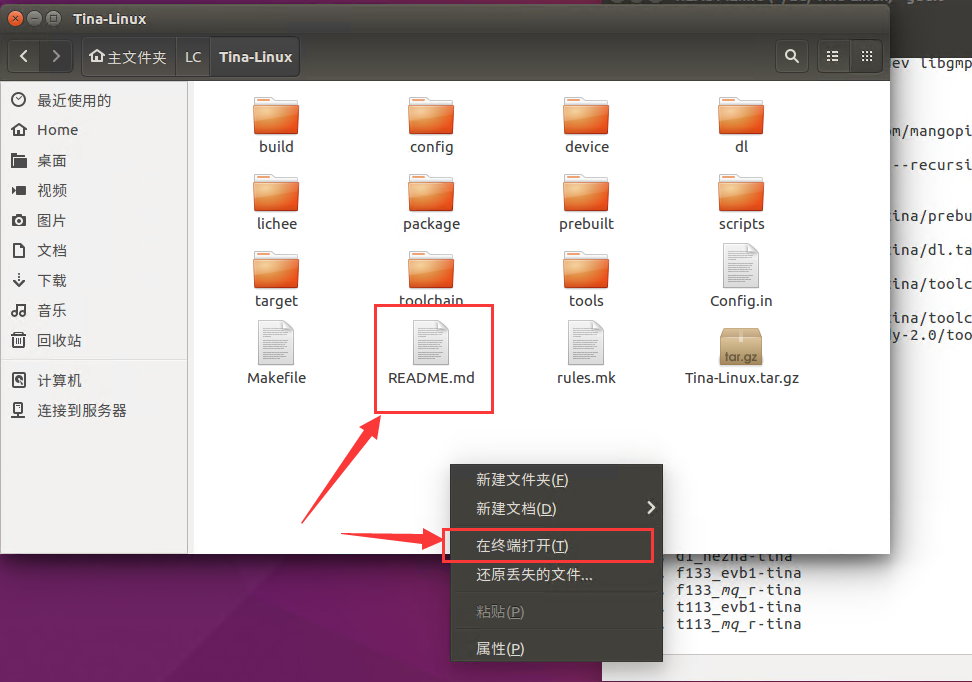Choose 新建文件夹(F) from context menu
The height and width of the screenshot is (682, 972).
pos(556,479)
